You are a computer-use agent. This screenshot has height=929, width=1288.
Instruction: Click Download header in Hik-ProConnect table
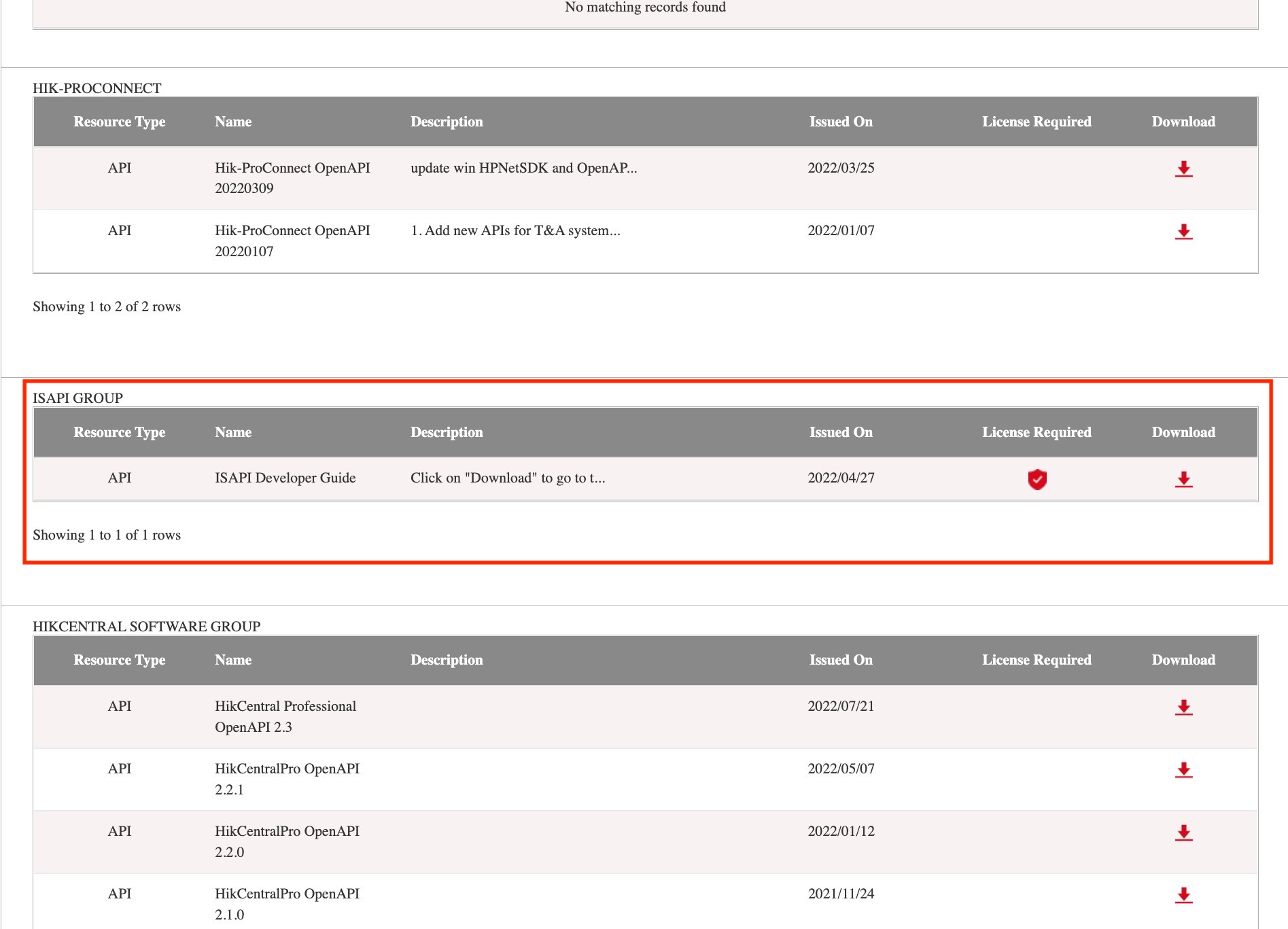pos(1183,122)
